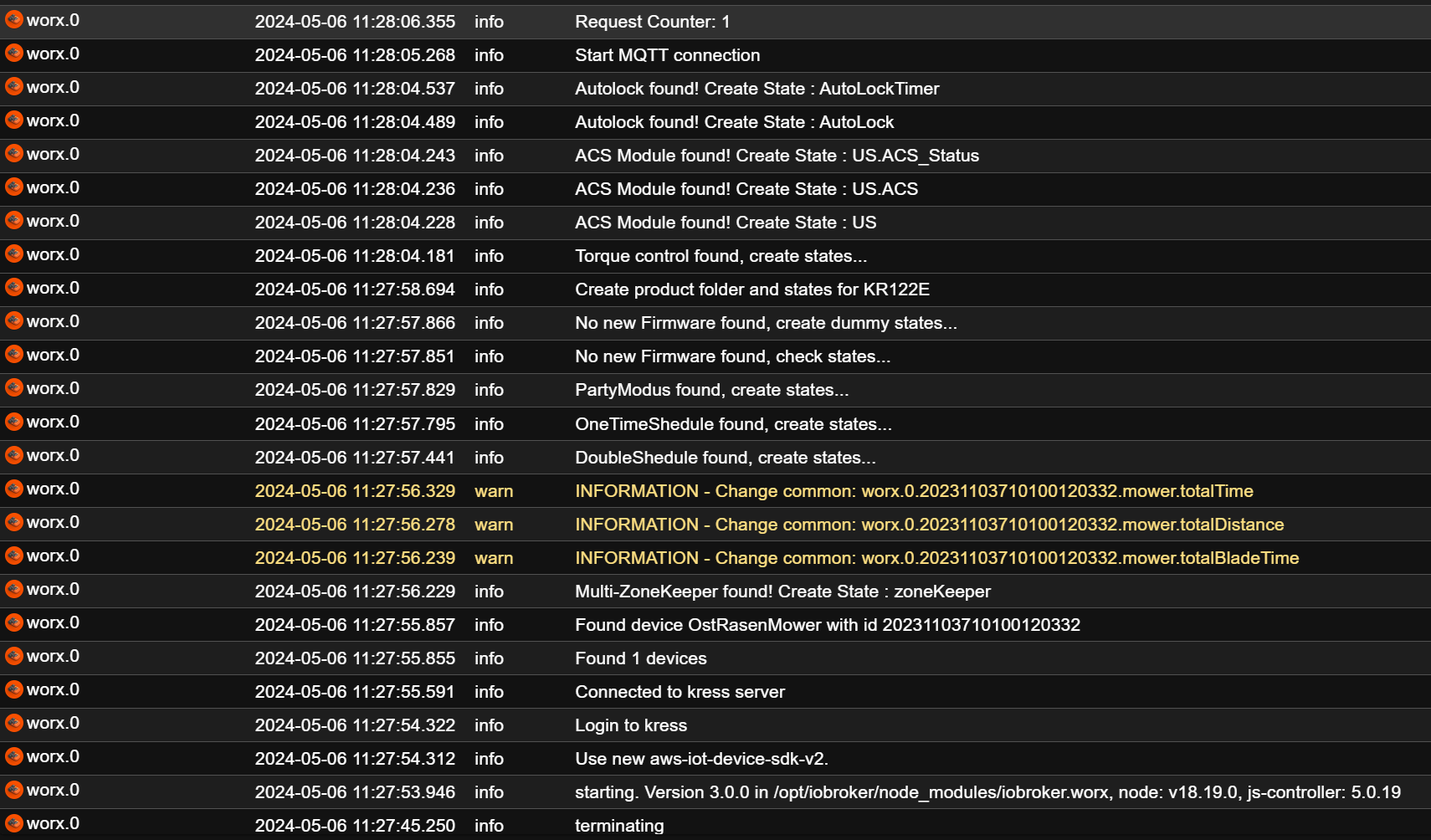Screen dimensions: 1431x840
Task: Select the 'Found 1 devices' message
Action: point(640,658)
